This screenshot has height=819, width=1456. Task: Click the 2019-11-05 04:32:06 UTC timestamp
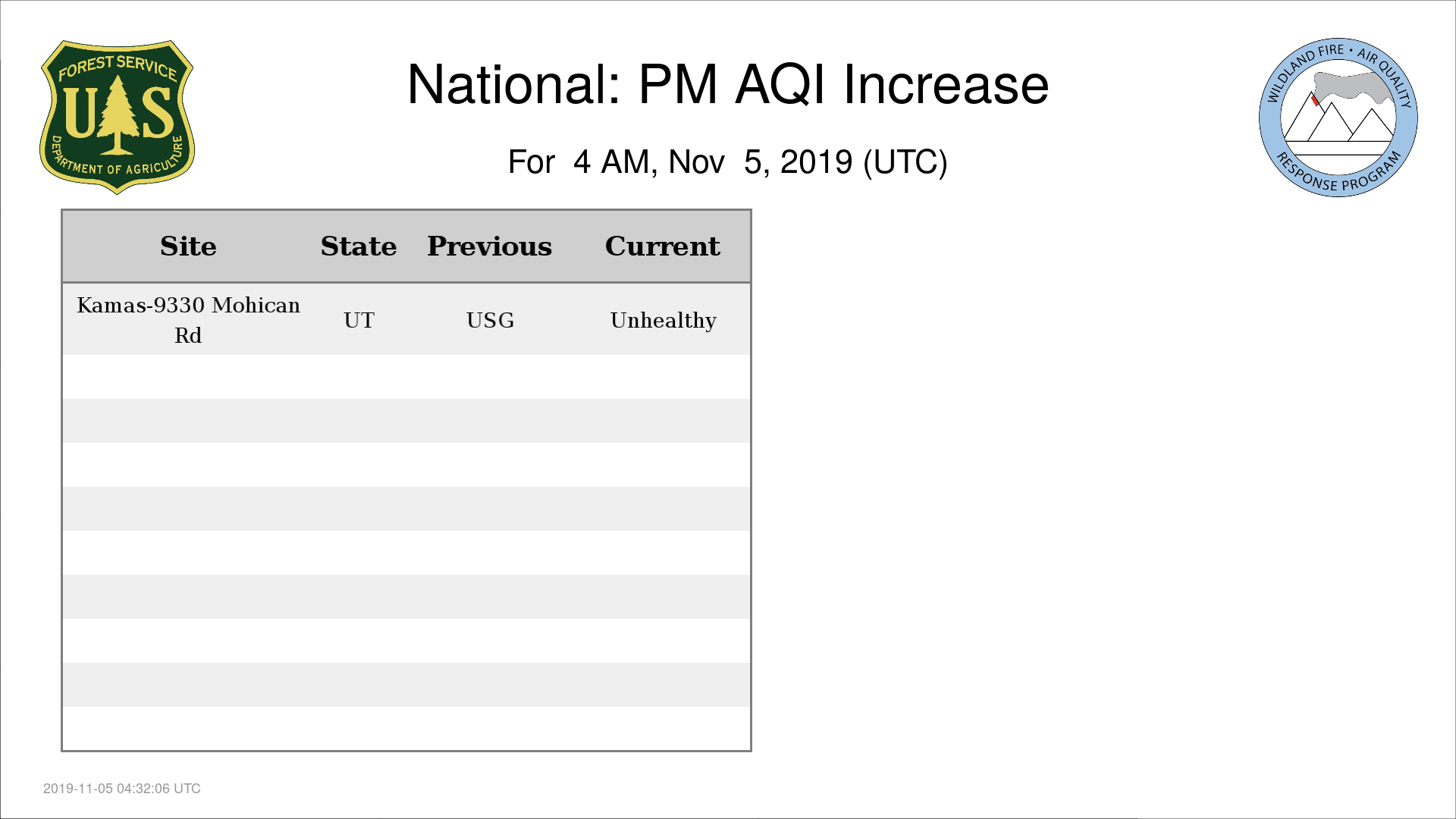pyautogui.click(x=122, y=789)
